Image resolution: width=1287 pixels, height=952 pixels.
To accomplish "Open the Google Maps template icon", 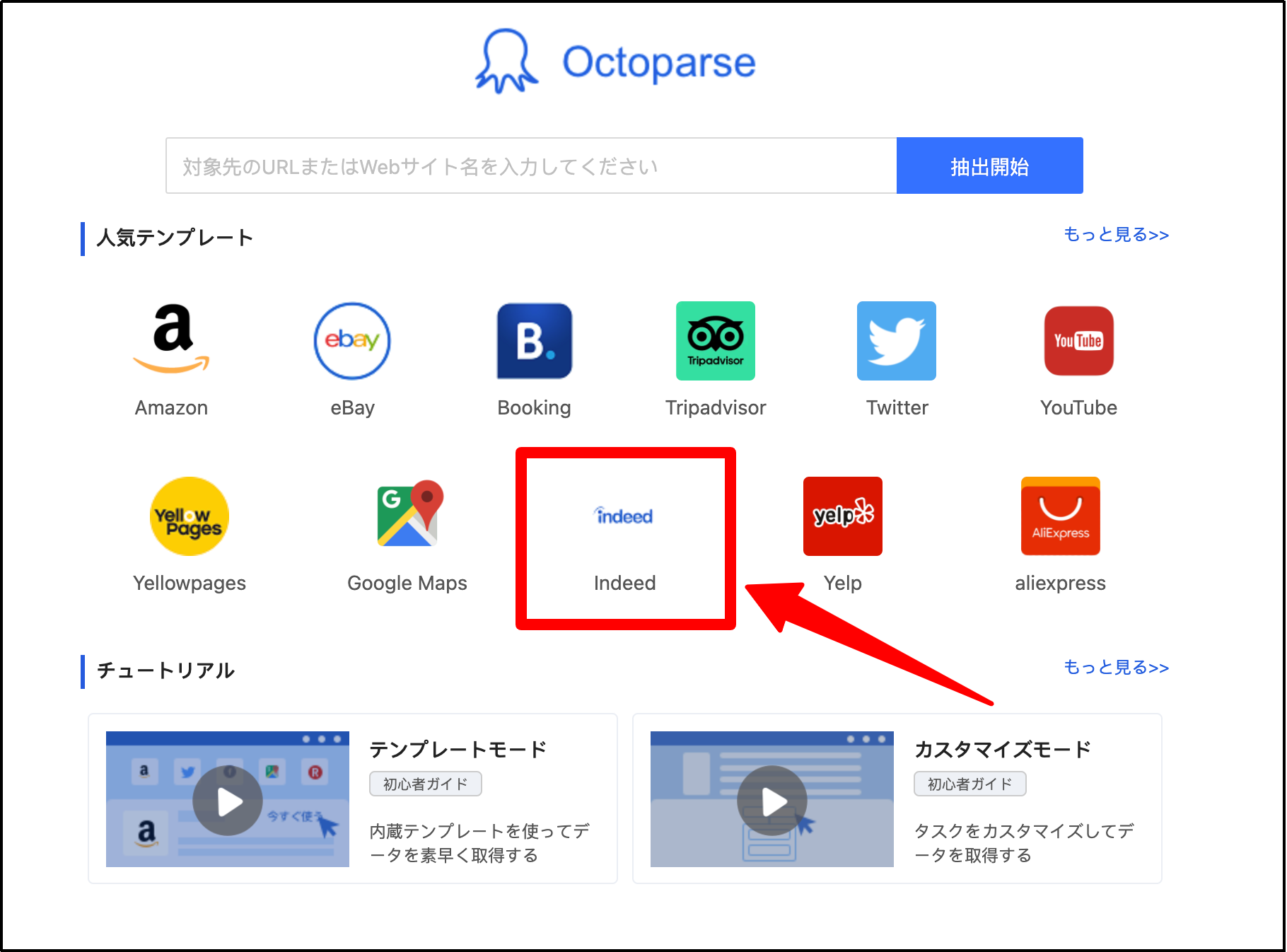I will pos(409,514).
